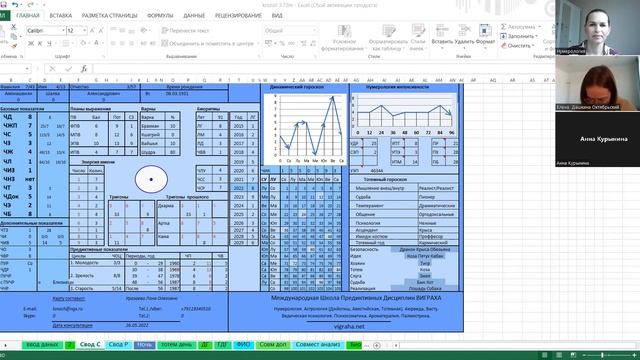Open the РЕЦЕНЗИРОВАНИЕ ribbon tab
Screen dimensions: 640x360
[x=238, y=16]
